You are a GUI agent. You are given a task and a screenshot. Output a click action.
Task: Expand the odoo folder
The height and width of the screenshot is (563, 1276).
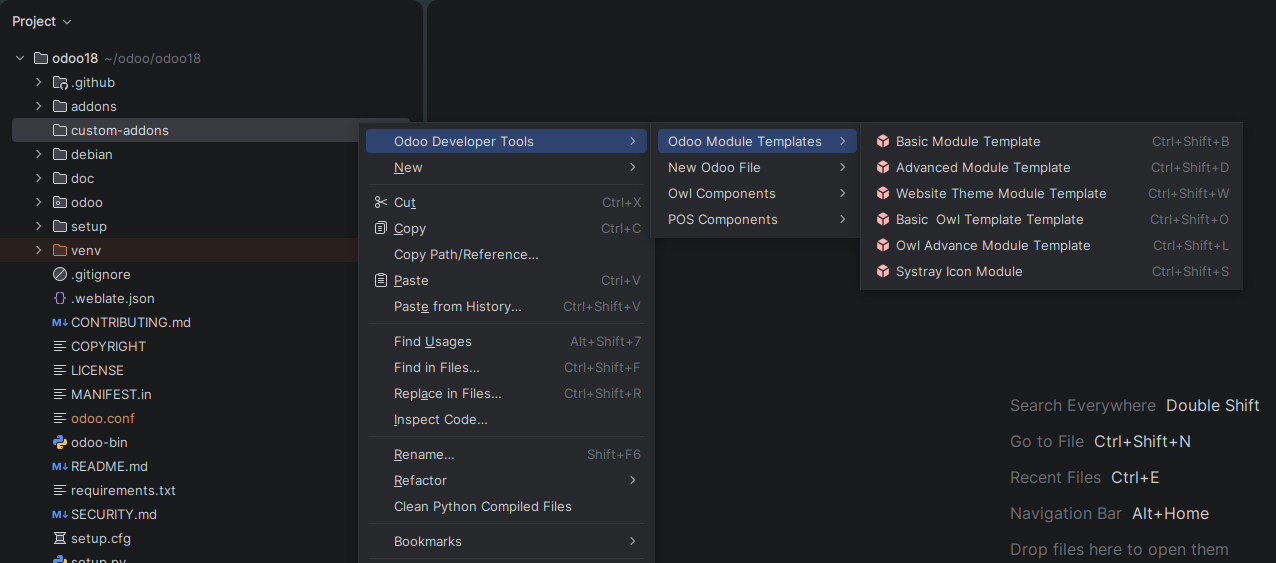coord(39,202)
